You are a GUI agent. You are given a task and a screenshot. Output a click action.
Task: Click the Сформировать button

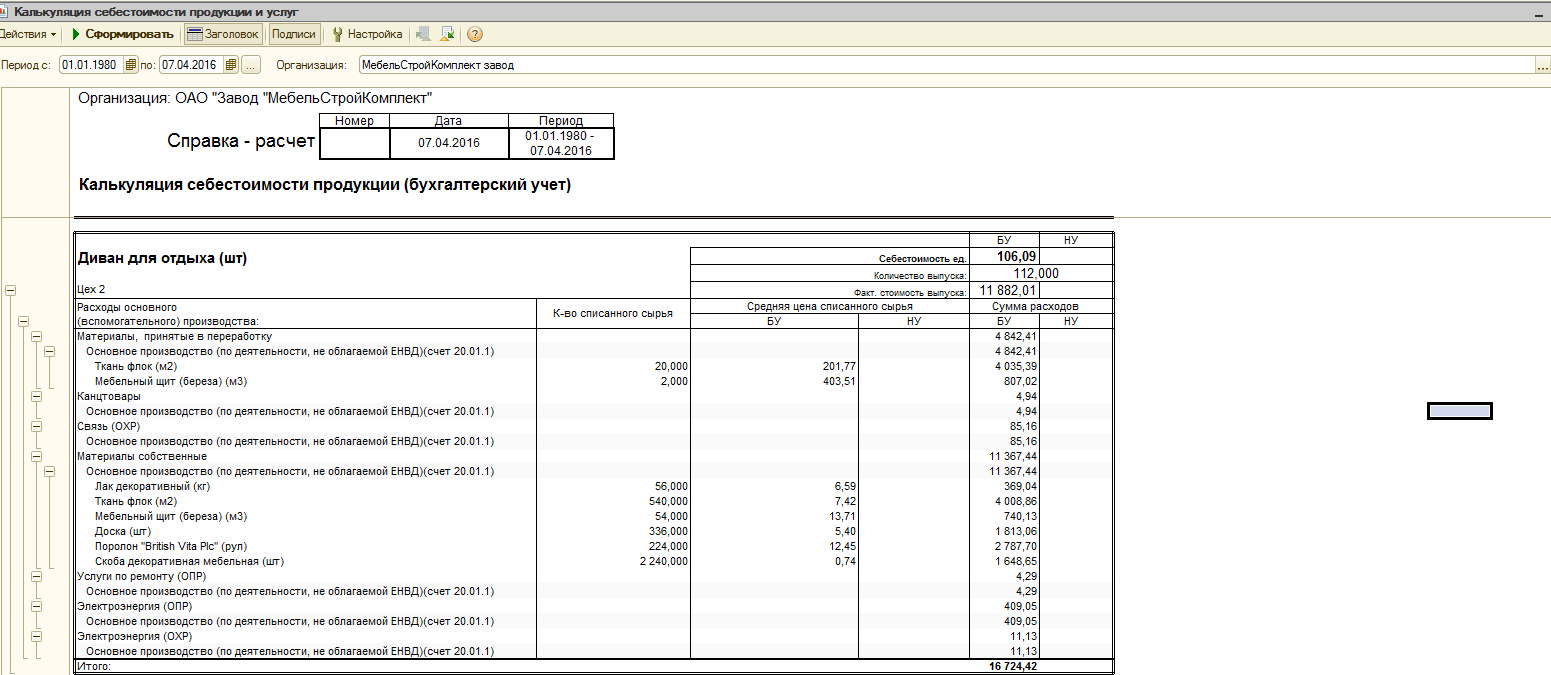[122, 34]
